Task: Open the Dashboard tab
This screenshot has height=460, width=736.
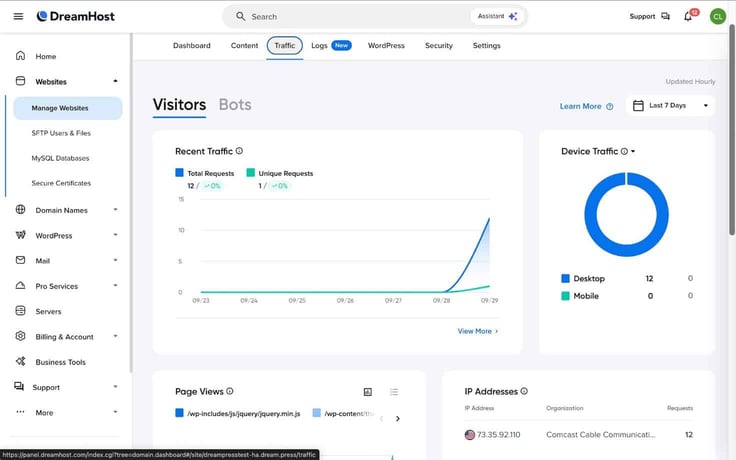Action: coord(192,46)
